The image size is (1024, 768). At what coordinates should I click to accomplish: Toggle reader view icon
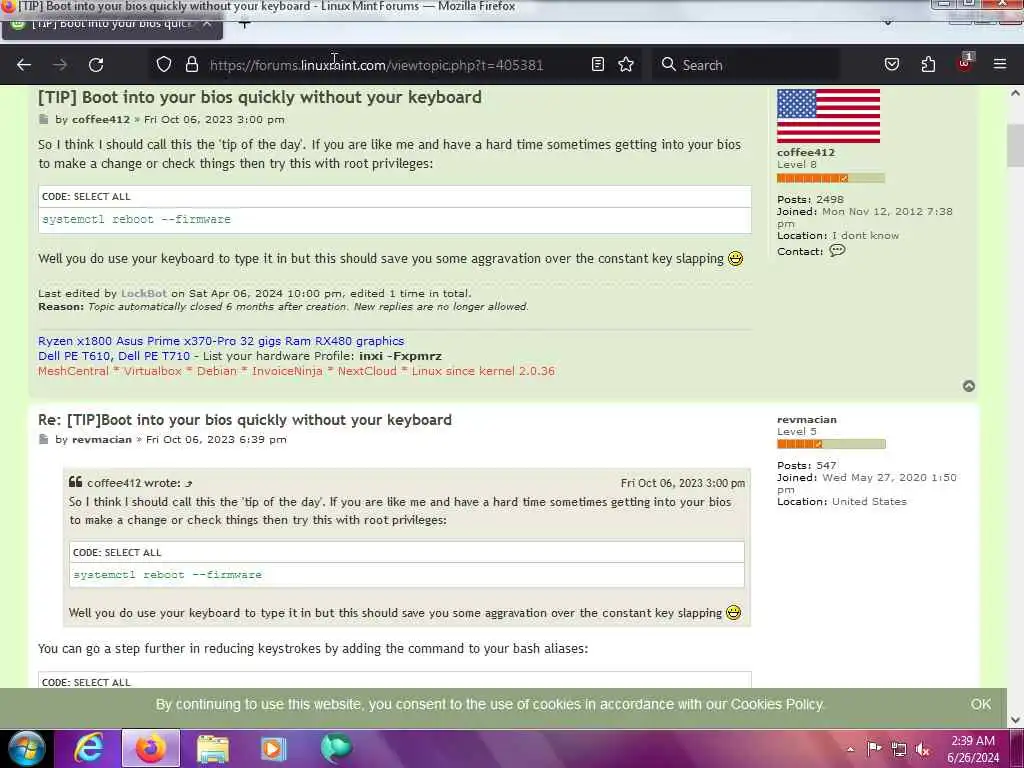[598, 64]
